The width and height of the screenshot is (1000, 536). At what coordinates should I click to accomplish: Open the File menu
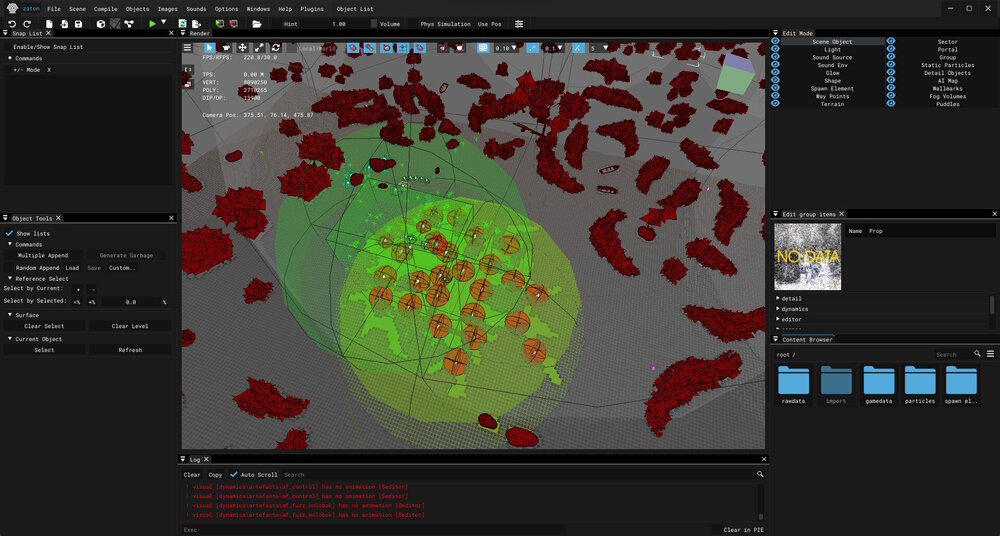54,9
